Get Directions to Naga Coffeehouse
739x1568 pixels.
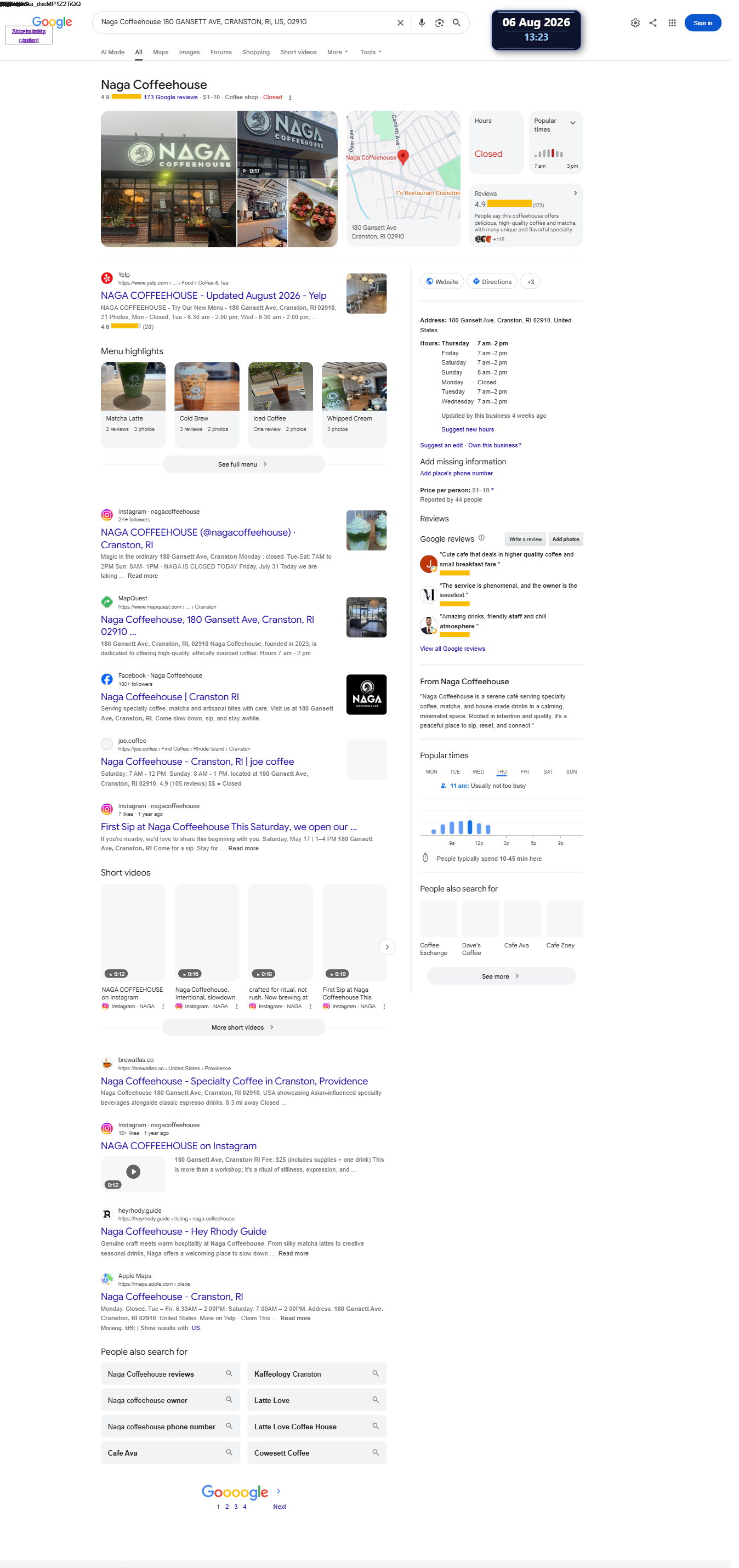click(492, 282)
